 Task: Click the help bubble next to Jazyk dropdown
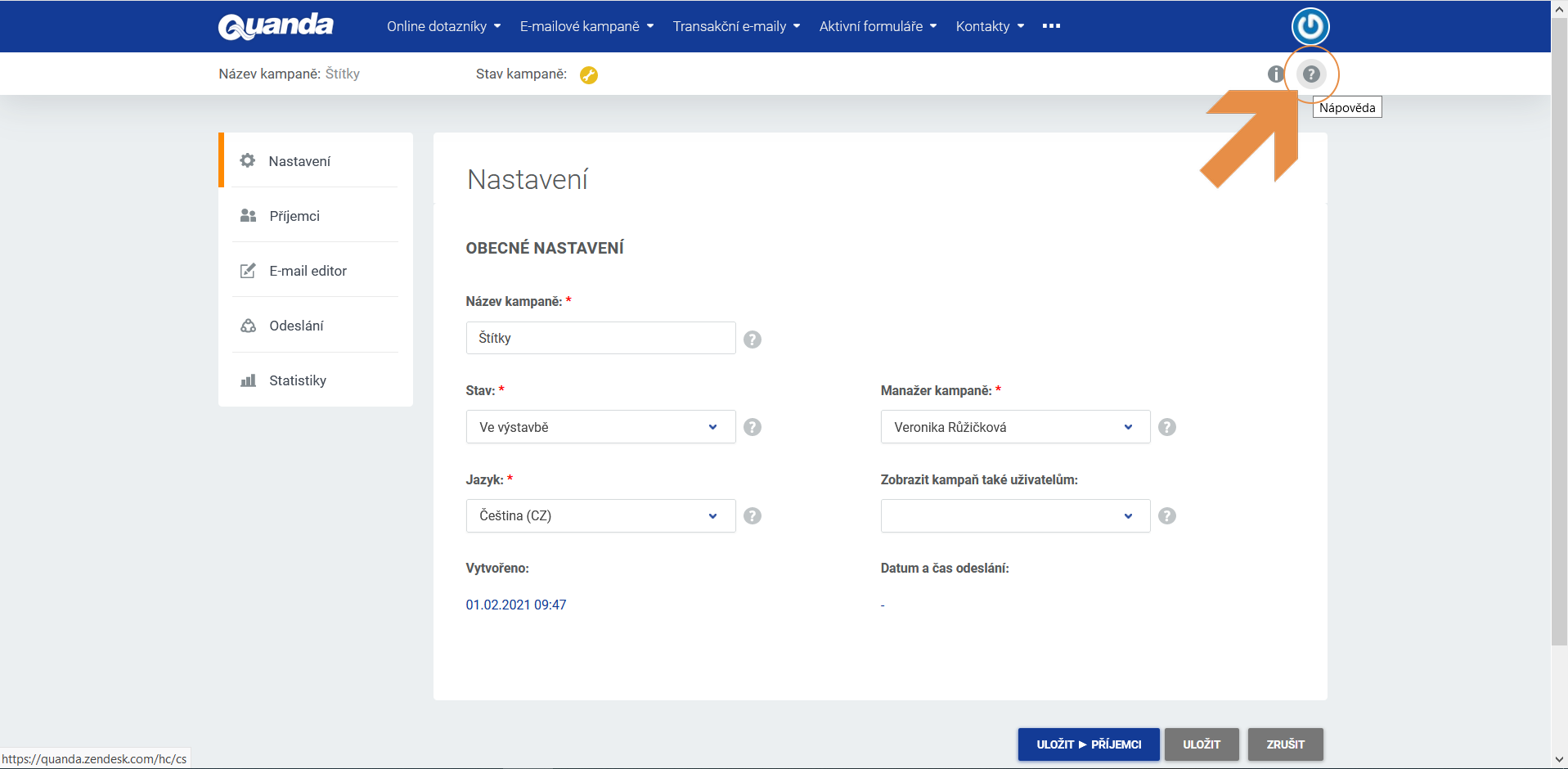(x=753, y=515)
